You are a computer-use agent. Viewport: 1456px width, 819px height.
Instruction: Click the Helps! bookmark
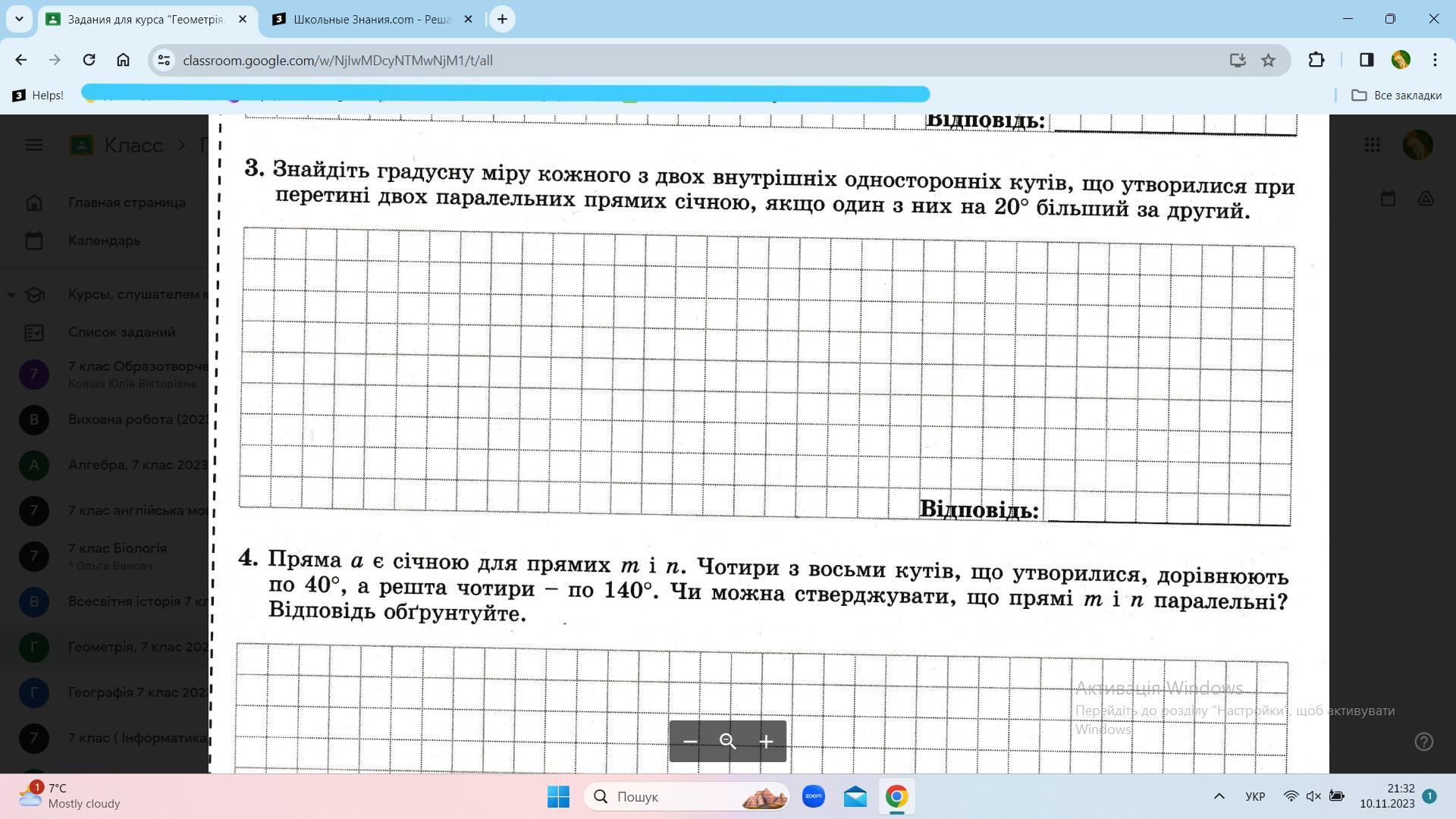click(38, 95)
